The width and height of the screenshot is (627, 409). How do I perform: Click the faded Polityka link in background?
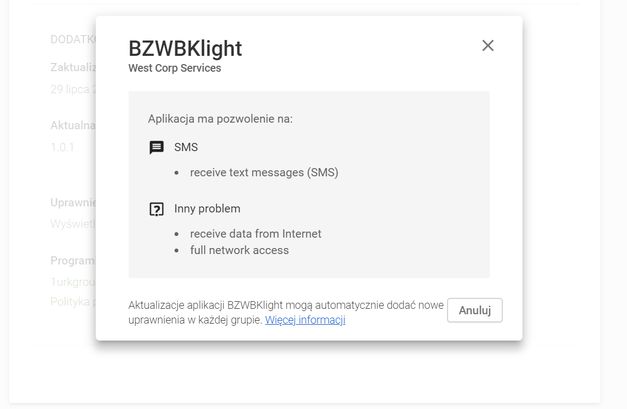coord(73,301)
